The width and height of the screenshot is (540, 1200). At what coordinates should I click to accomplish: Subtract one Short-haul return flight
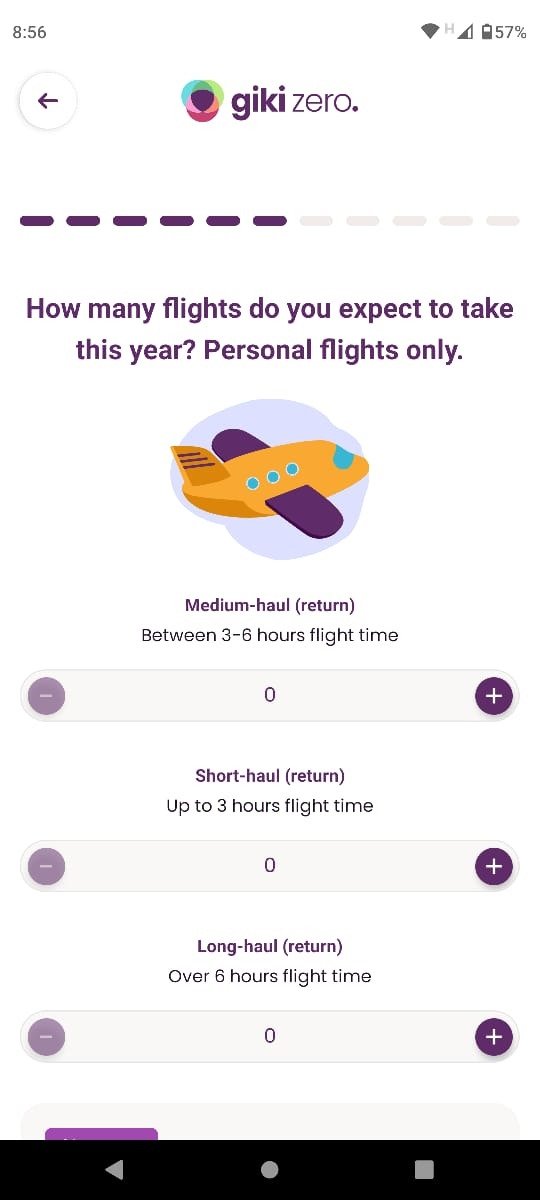point(47,865)
